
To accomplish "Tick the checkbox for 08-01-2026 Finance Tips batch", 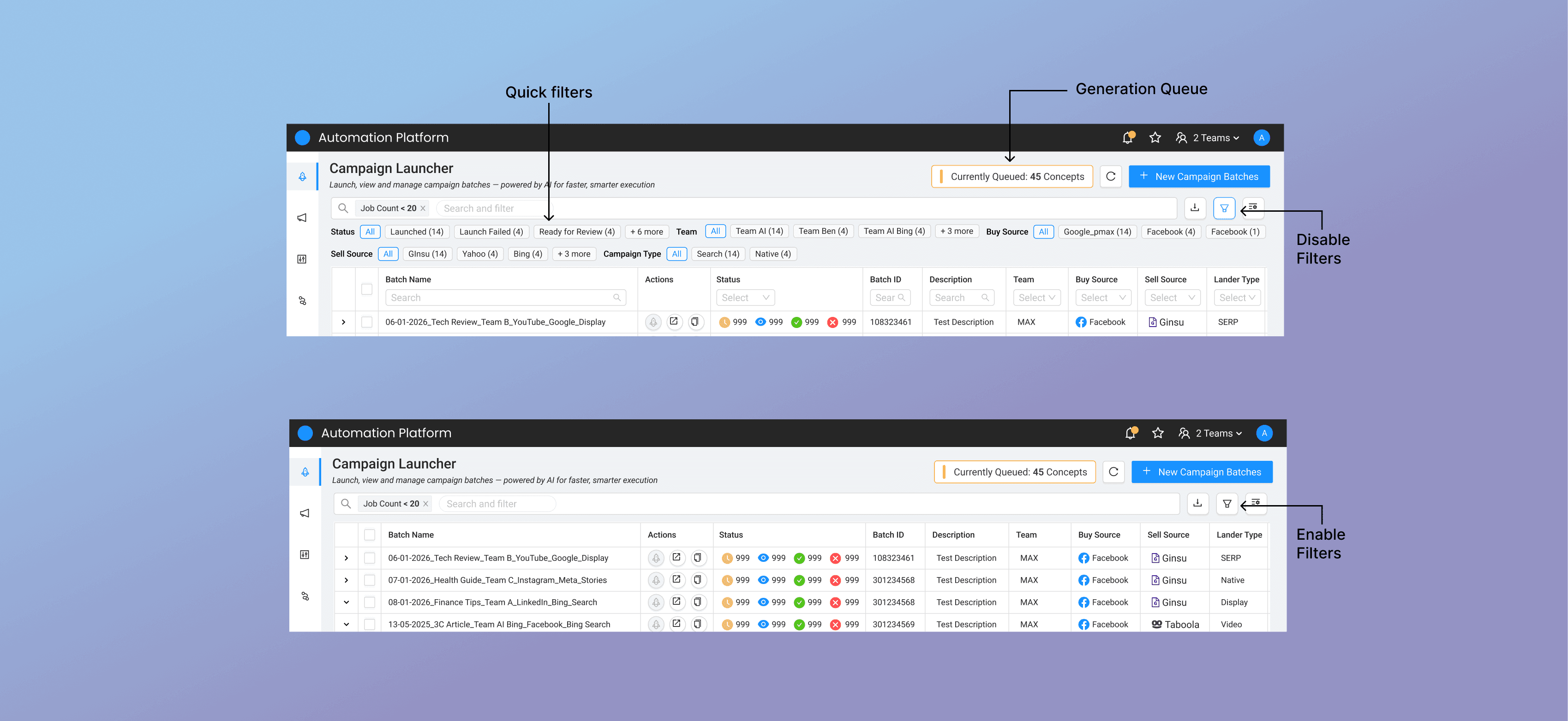I will click(370, 602).
